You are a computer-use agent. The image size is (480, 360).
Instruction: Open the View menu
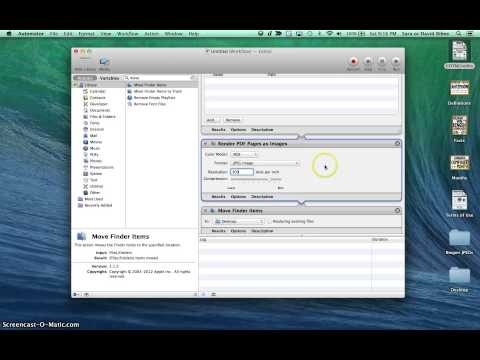106,34
